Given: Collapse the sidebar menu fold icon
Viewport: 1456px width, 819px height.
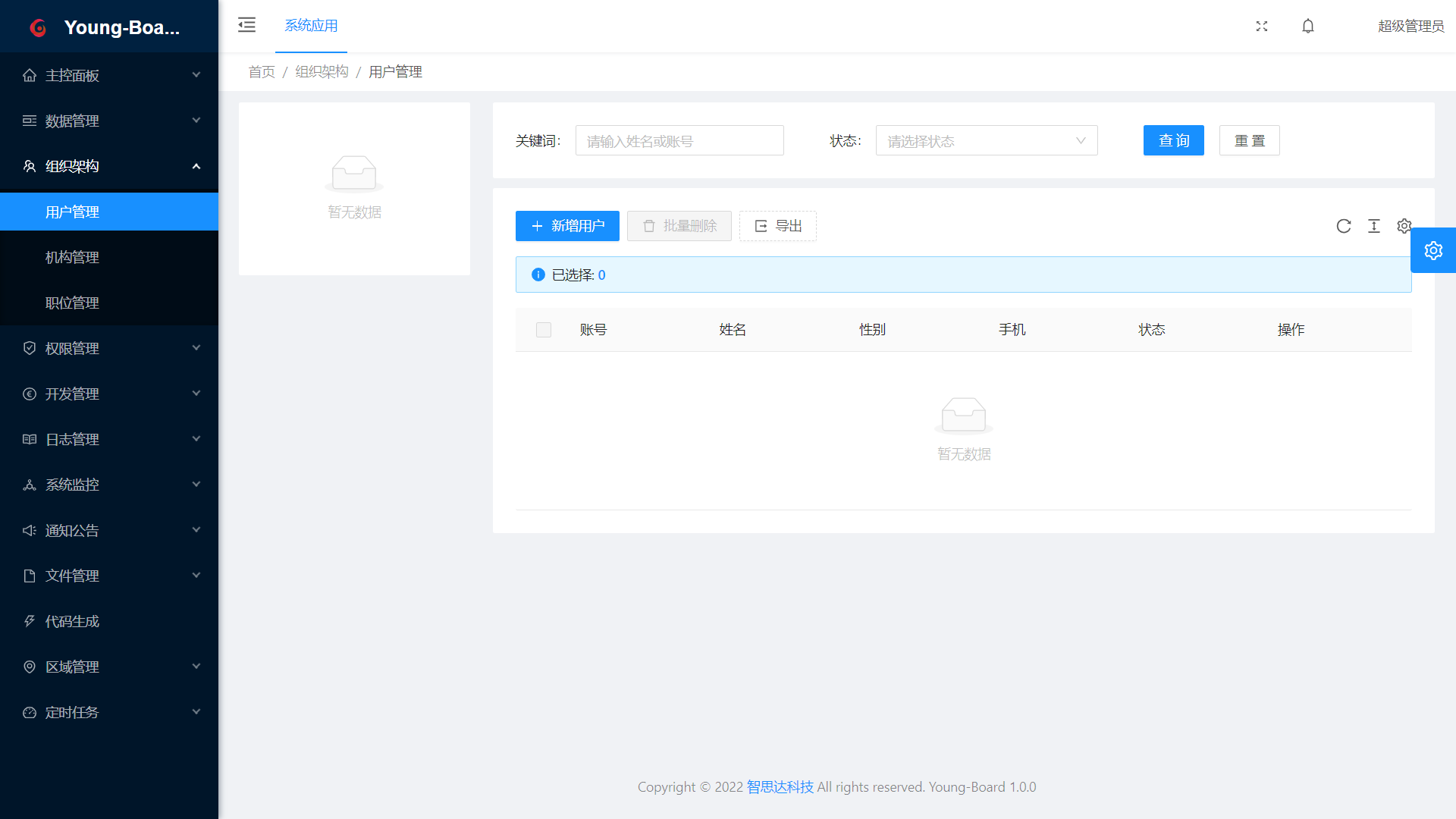Looking at the screenshot, I should coord(246,25).
